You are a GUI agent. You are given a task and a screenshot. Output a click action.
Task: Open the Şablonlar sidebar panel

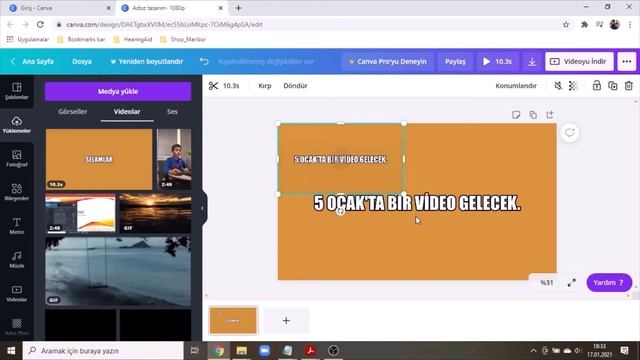(17, 91)
